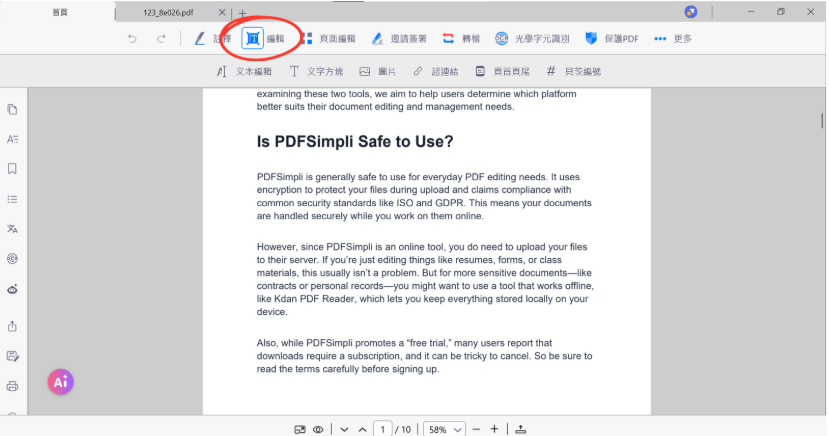This screenshot has height=436, width=829.
Task: Click the print icon in left sidebar
Action: [x=13, y=386]
